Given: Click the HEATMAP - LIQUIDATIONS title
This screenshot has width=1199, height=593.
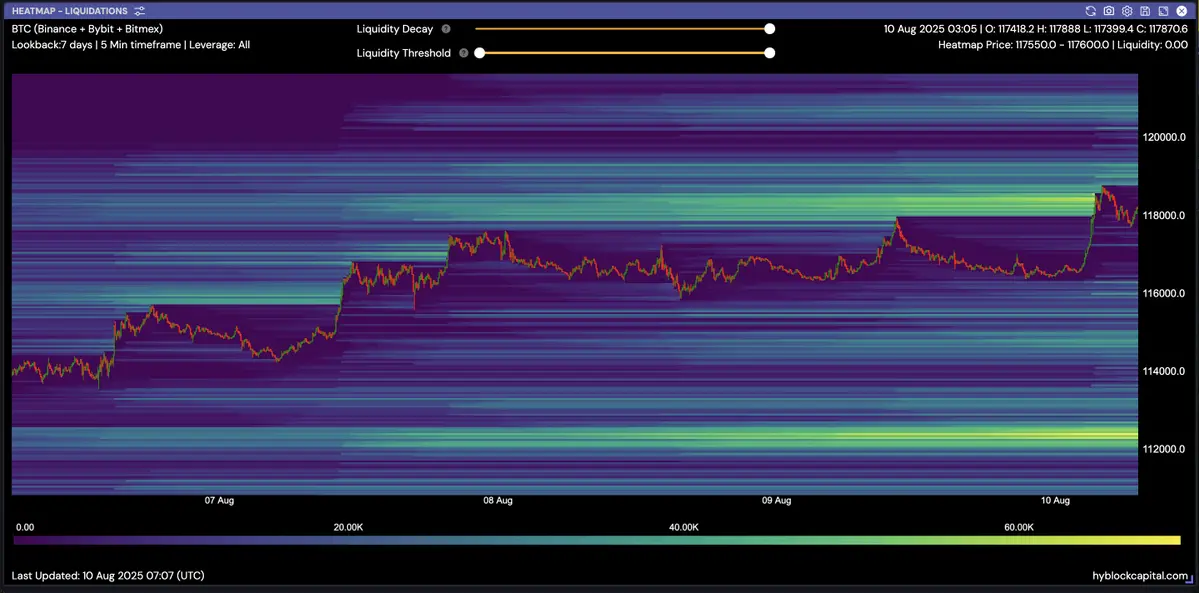Looking at the screenshot, I should pos(70,11).
